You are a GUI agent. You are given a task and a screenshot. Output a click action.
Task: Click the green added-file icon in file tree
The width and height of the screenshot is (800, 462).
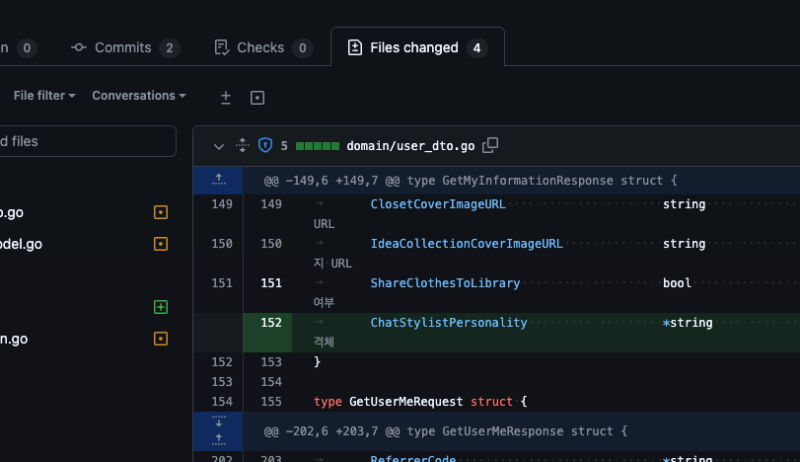click(x=160, y=307)
